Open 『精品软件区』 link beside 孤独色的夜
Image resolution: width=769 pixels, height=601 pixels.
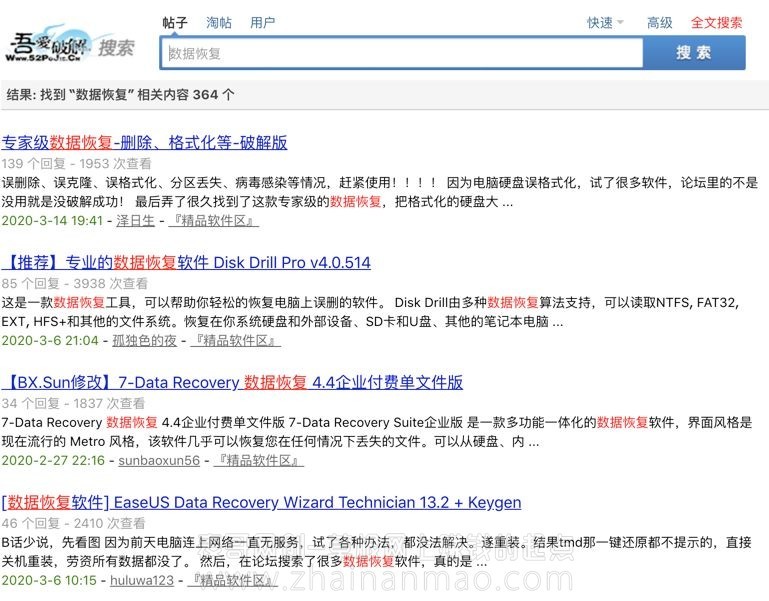coord(235,340)
